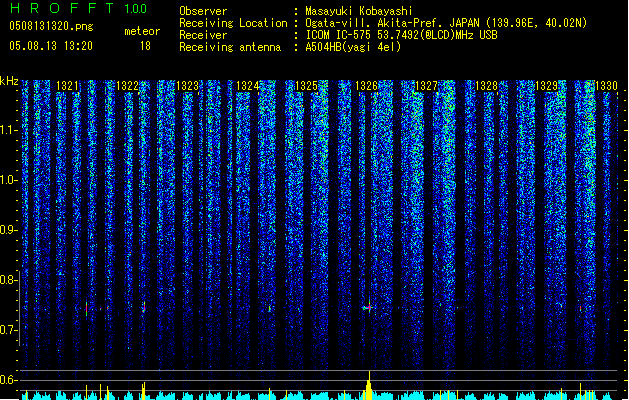Screen dimensions: 629x400
Task: Click the 1325 time marker
Action: click(x=306, y=86)
